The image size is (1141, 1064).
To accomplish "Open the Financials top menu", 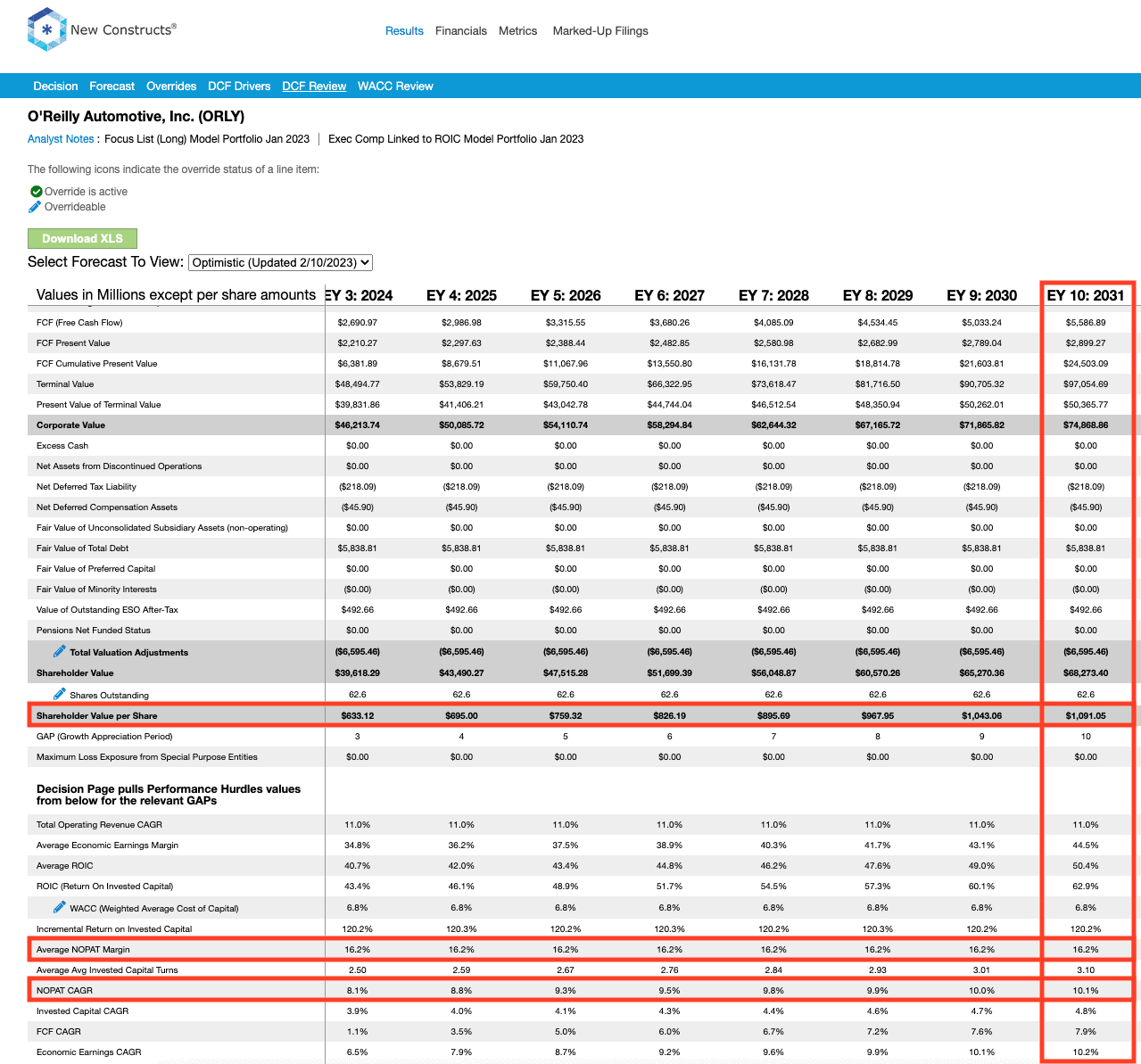I will pos(461,31).
